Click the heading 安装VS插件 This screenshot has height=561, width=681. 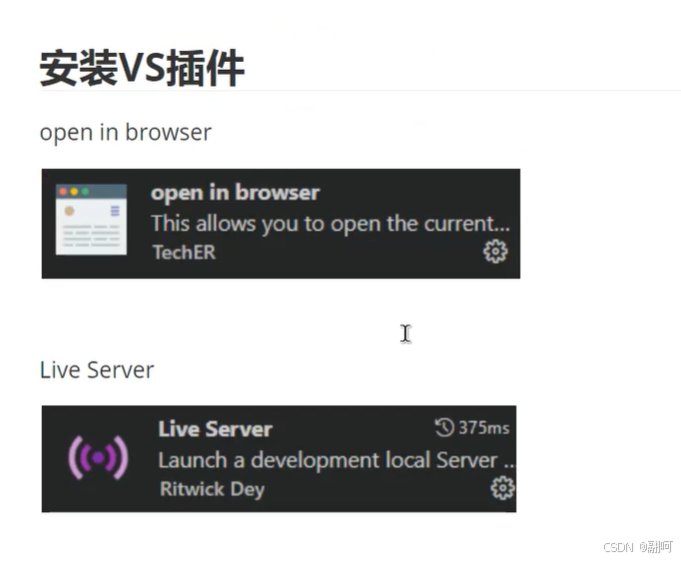click(142, 68)
